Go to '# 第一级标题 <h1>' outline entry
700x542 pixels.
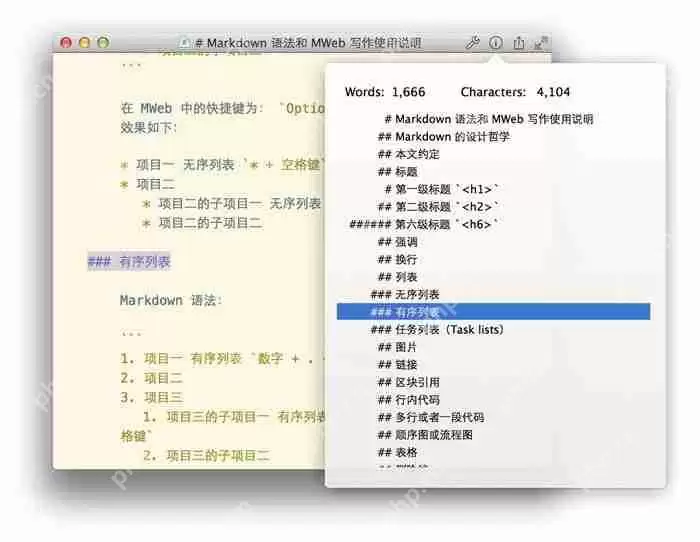pos(441,189)
